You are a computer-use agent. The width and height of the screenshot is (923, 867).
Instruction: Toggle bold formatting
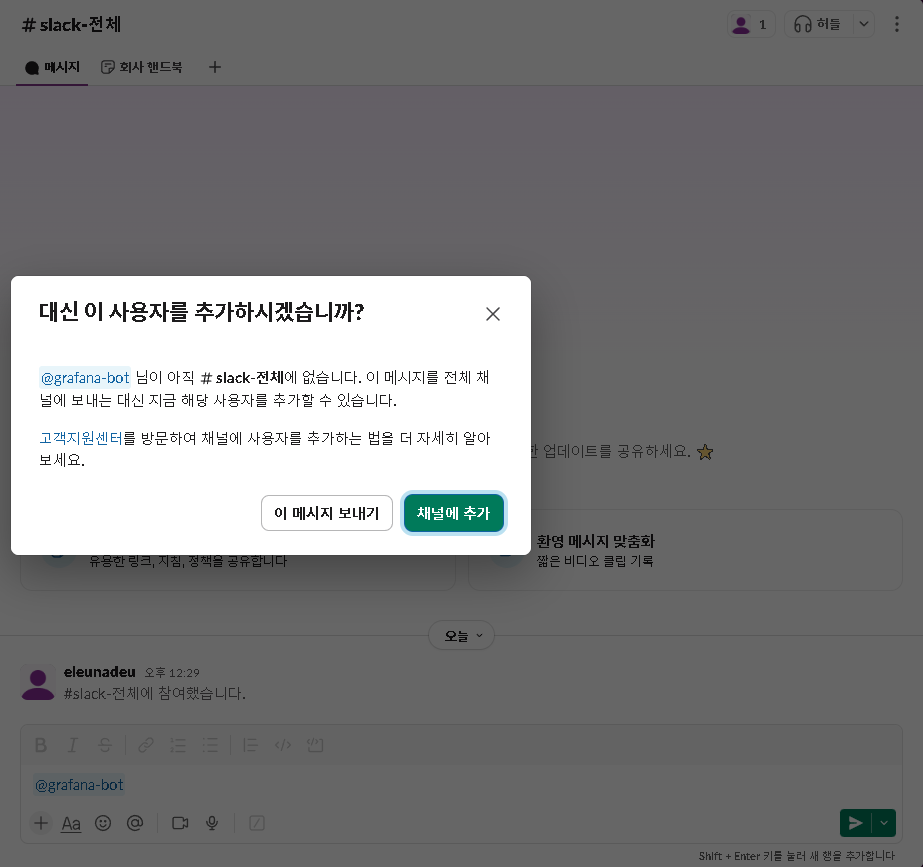tap(41, 745)
